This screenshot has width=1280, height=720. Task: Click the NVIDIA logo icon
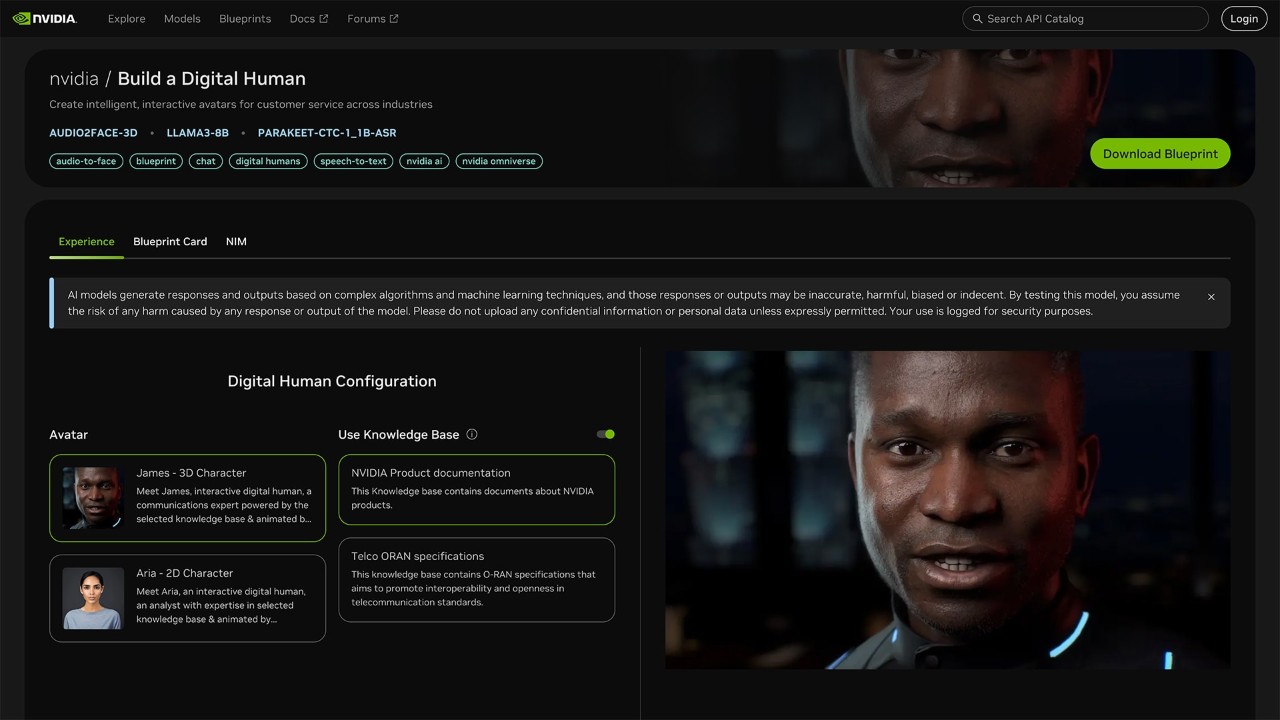20,18
